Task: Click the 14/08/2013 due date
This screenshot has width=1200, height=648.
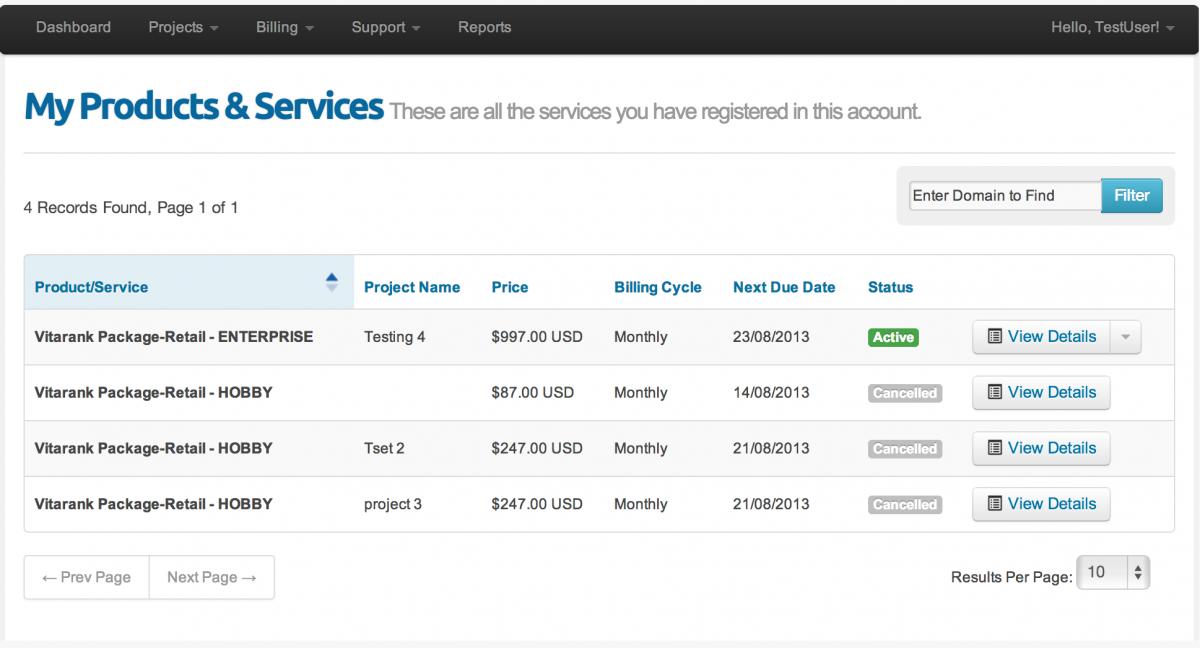Action: coord(771,393)
